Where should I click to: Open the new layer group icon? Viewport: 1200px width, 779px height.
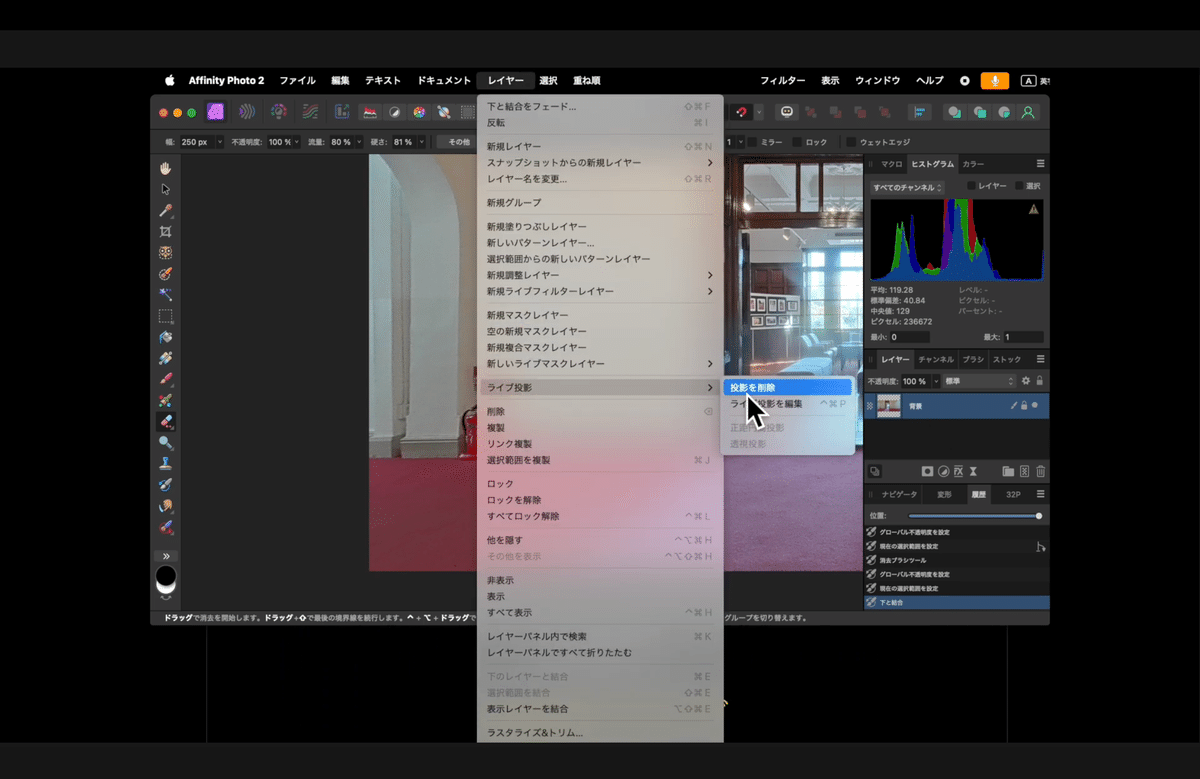tap(1009, 471)
